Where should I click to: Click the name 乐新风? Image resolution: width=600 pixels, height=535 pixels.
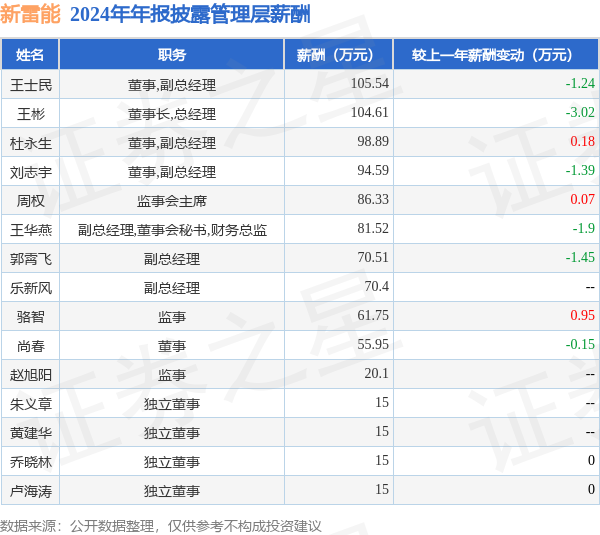[x=31, y=288]
